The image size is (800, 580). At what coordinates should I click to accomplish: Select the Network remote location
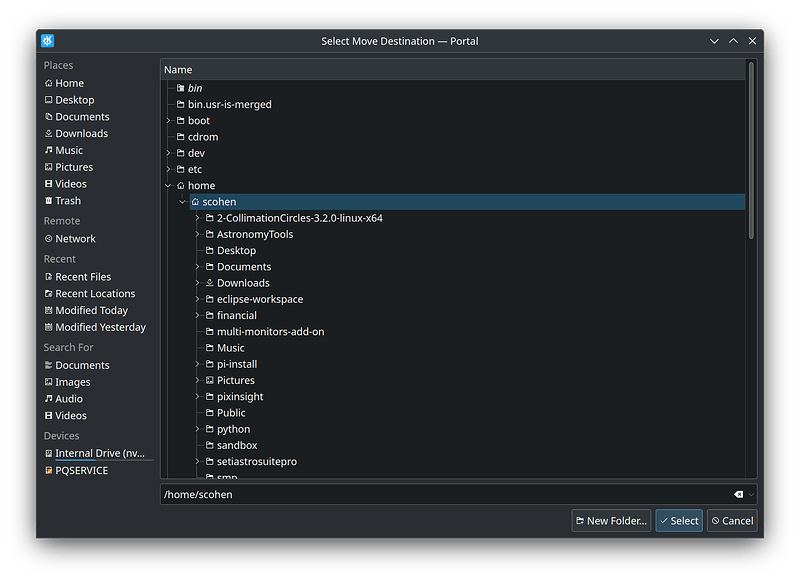click(x=75, y=239)
